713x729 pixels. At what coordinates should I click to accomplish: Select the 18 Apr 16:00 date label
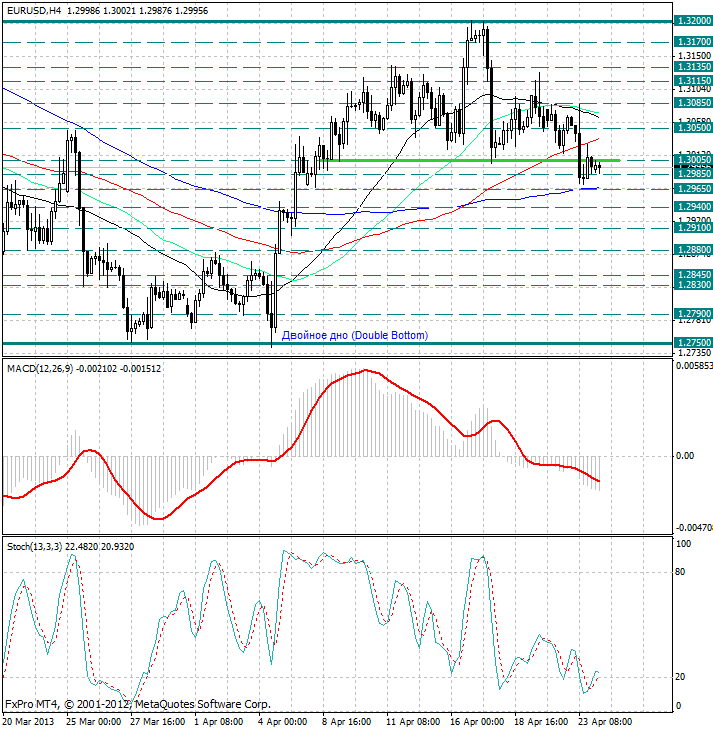pyautogui.click(x=541, y=722)
